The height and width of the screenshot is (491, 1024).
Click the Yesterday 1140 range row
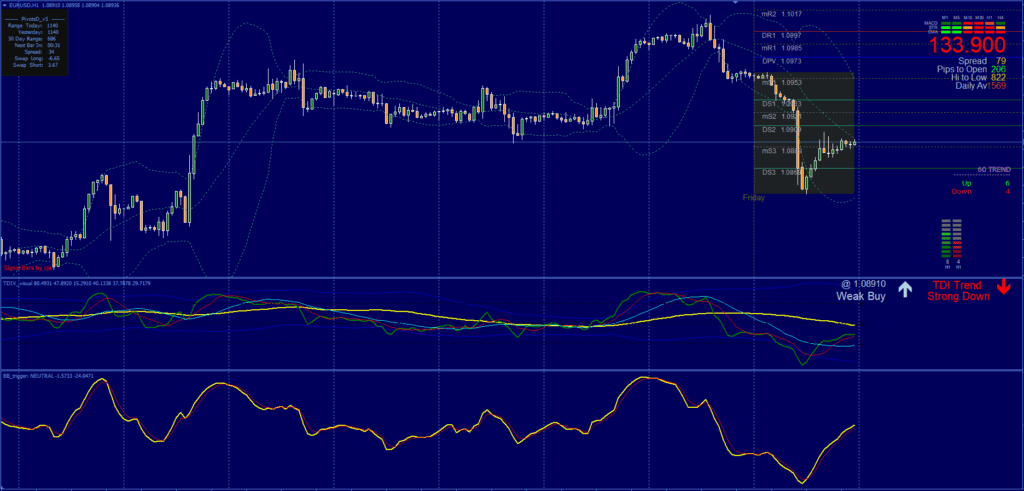click(x=38, y=32)
